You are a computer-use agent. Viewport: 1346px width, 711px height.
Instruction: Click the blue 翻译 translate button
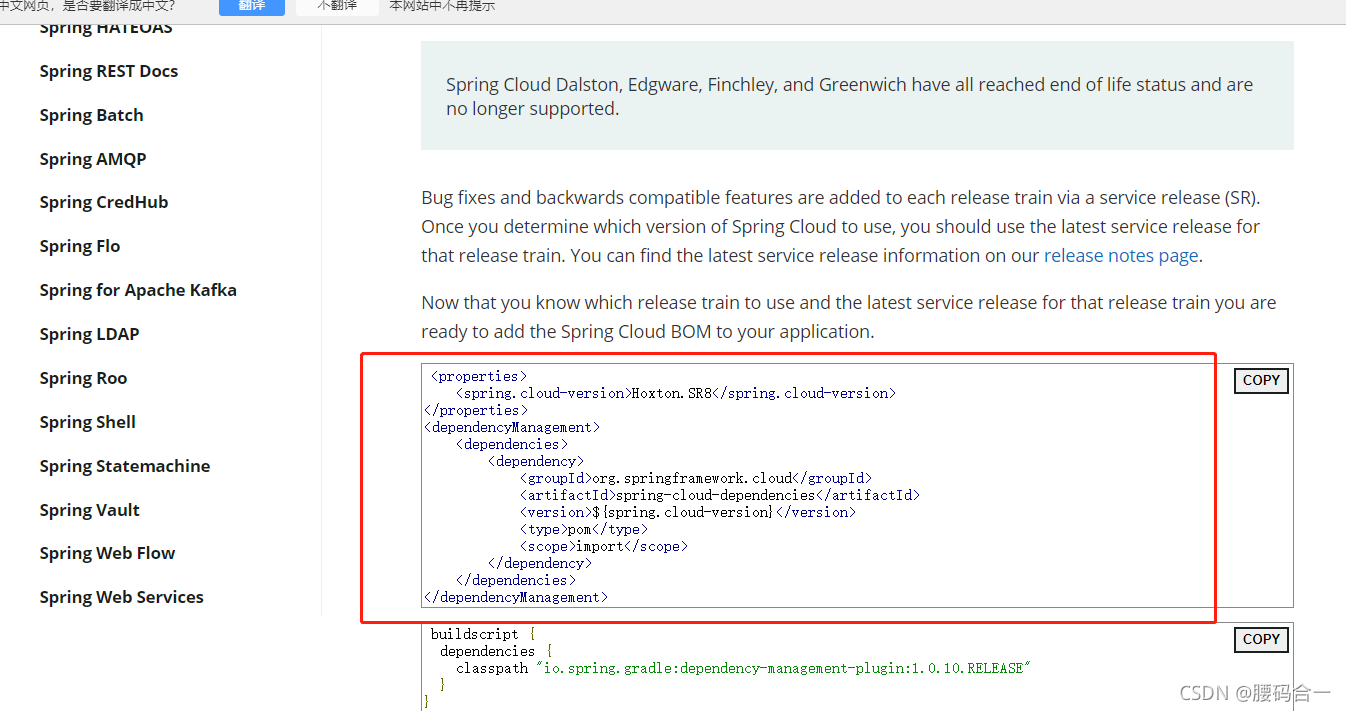251,6
